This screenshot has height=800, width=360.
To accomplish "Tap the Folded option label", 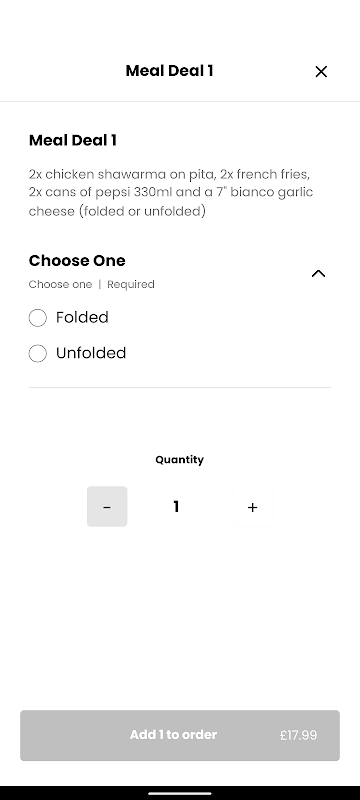I will (82, 317).
